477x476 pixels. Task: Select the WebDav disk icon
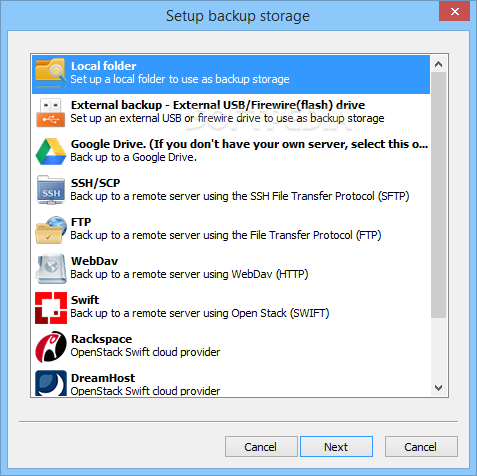pyautogui.click(x=51, y=269)
